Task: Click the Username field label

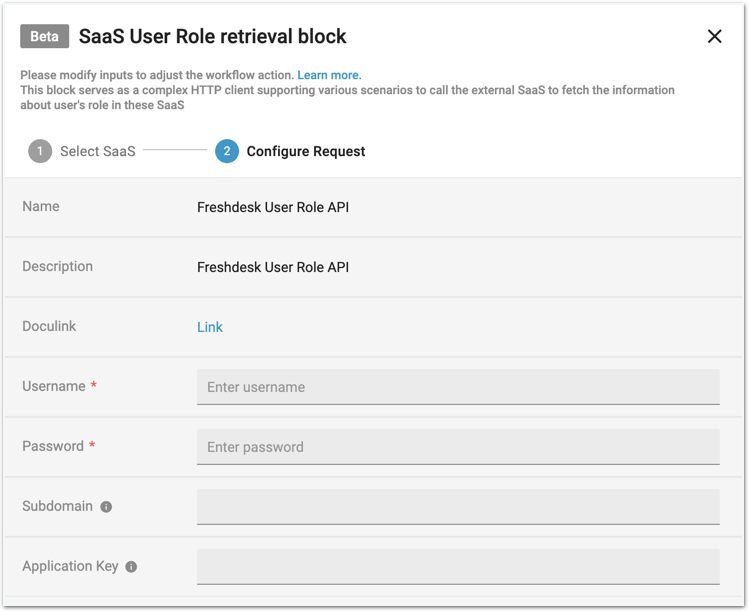Action: 54,386
